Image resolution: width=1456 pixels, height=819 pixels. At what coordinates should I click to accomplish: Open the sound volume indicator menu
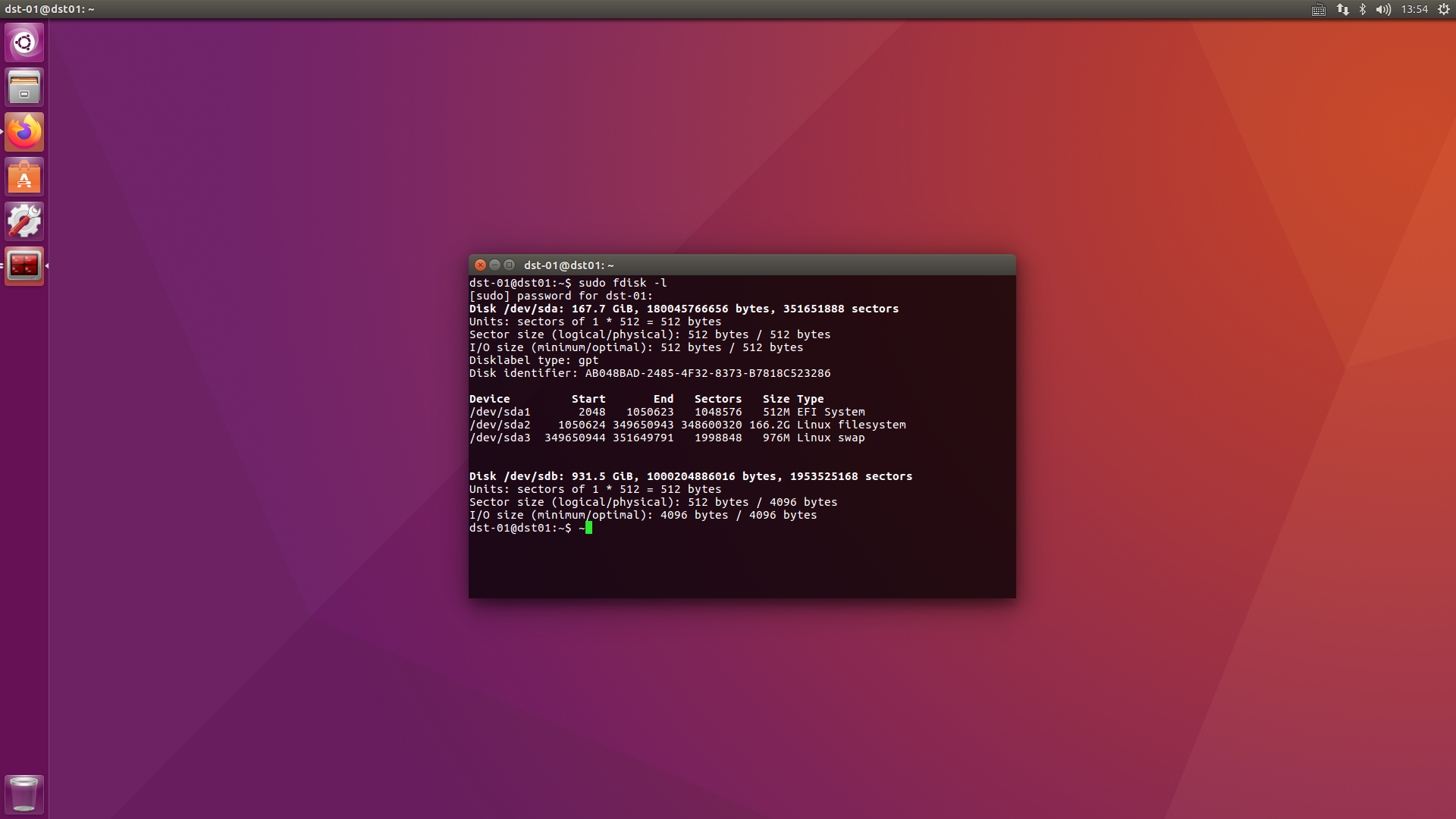(x=1383, y=9)
